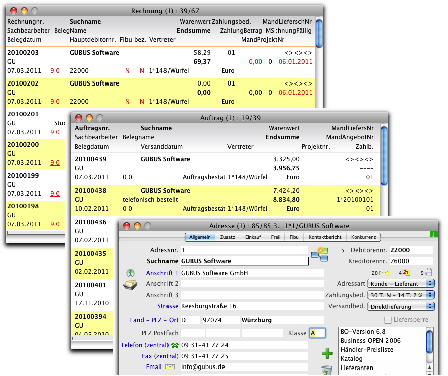Image resolution: width=448 pixels, height=376 pixels.
Task: Open the card file icon left of Anschrift 2
Action: [x=130, y=285]
